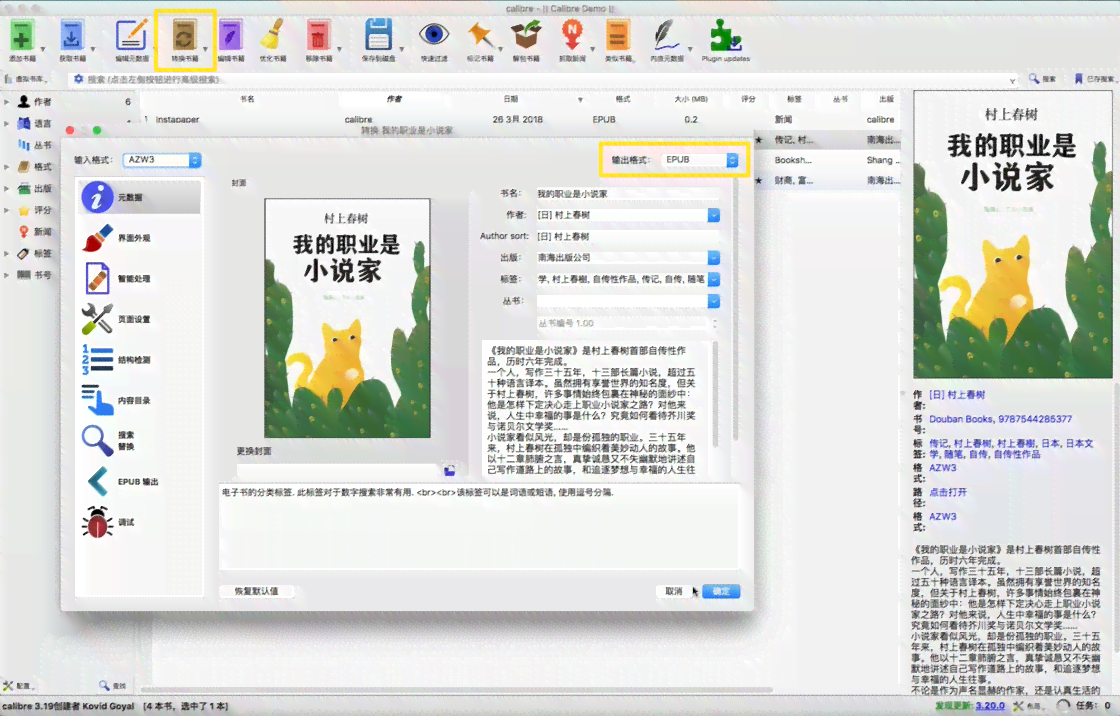Click the floppy Save to disk icon

coord(377,36)
